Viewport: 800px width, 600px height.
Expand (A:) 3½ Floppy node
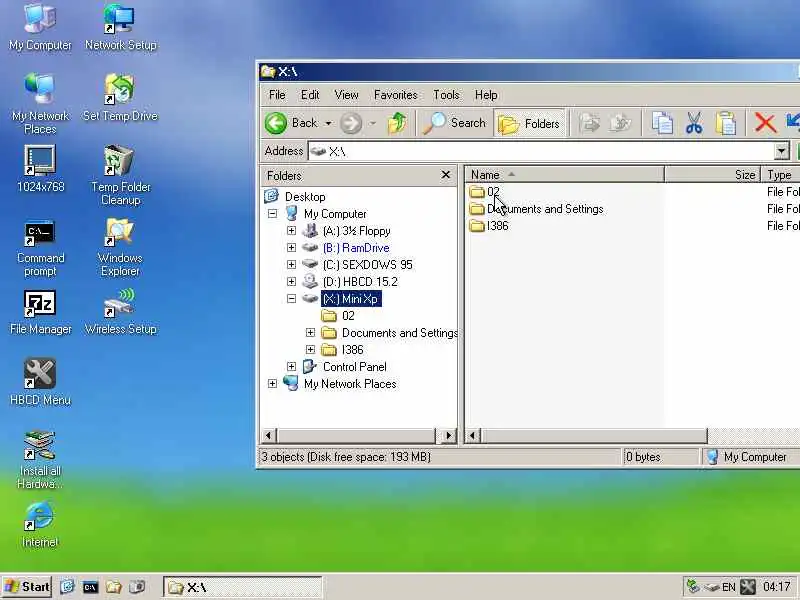coord(291,231)
